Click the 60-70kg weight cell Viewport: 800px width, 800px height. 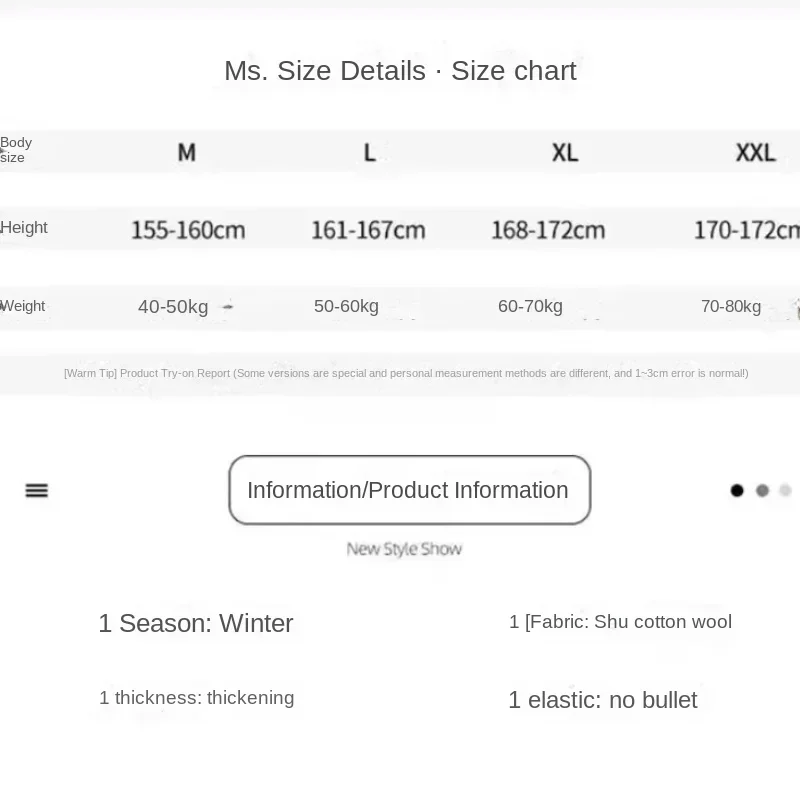[x=531, y=306]
